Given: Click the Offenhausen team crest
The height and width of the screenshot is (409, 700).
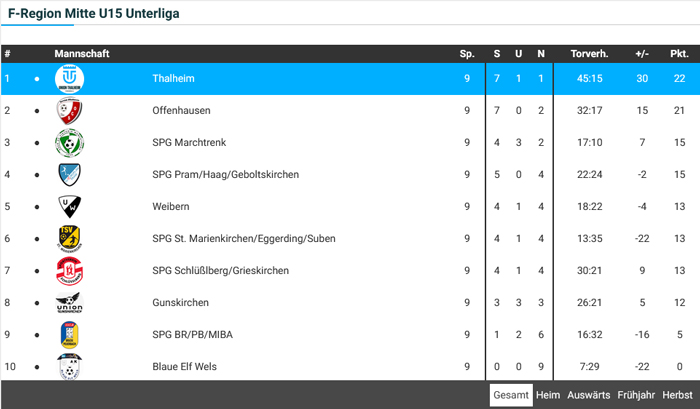Looking at the screenshot, I should [69, 110].
